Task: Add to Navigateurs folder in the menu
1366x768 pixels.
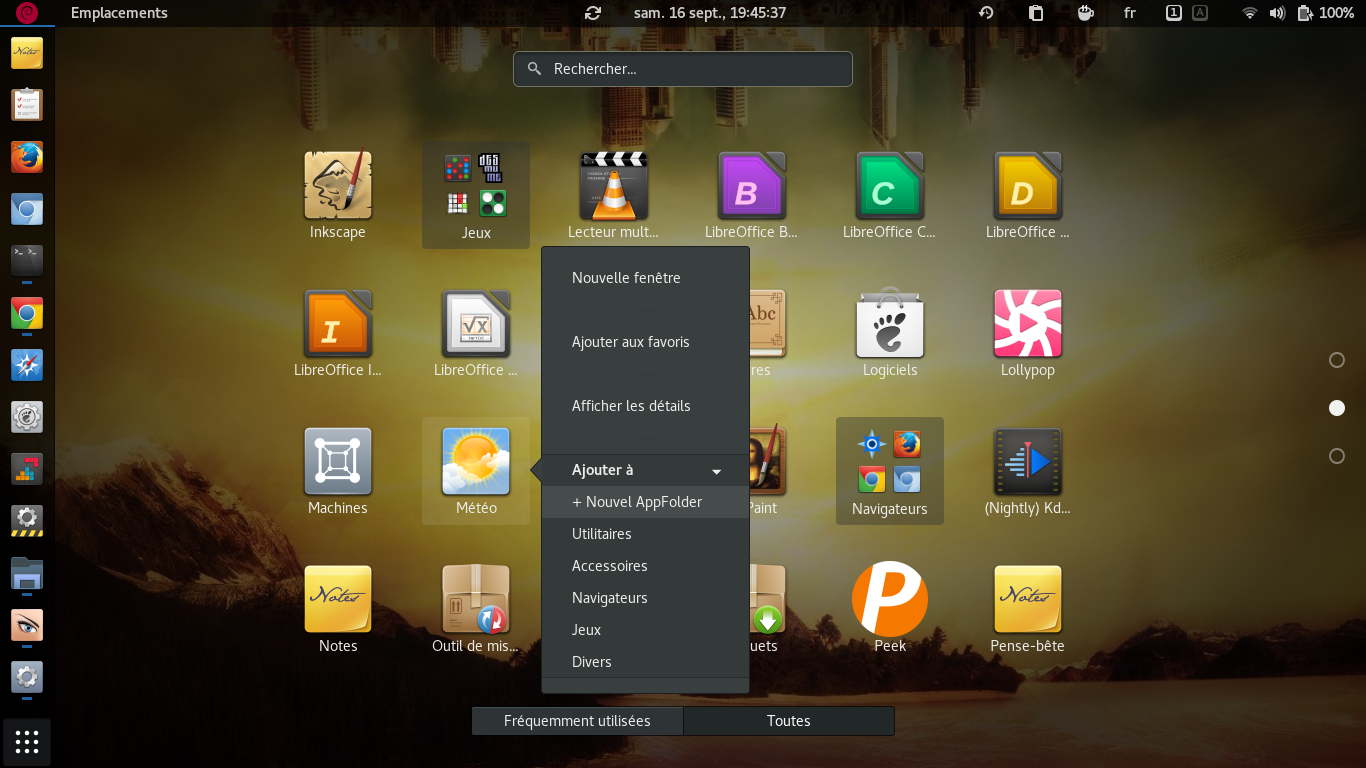Action: pyautogui.click(x=645, y=598)
